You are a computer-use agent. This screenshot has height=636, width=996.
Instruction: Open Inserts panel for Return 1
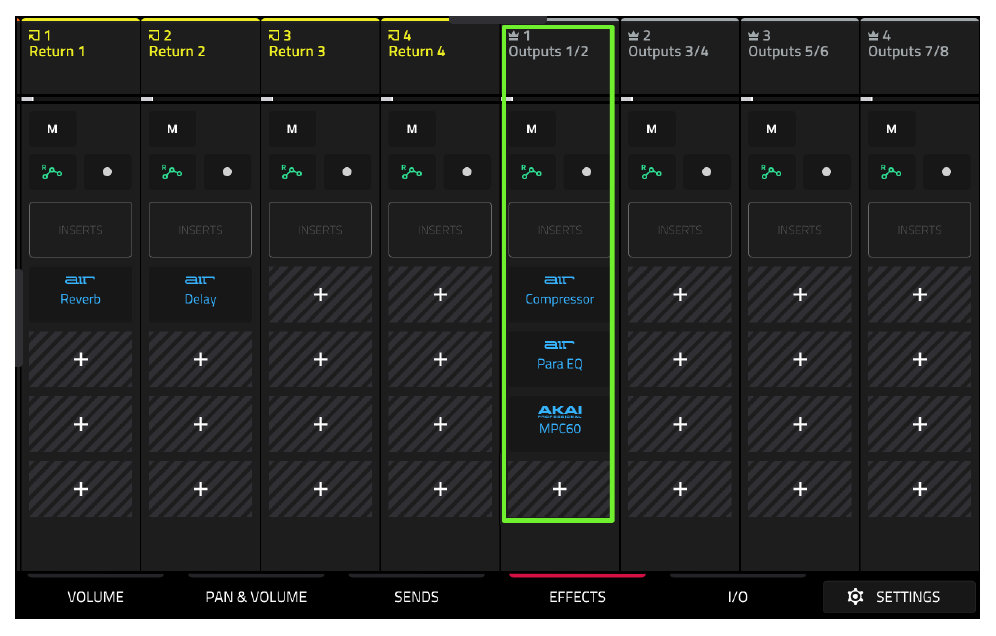[x=81, y=230]
